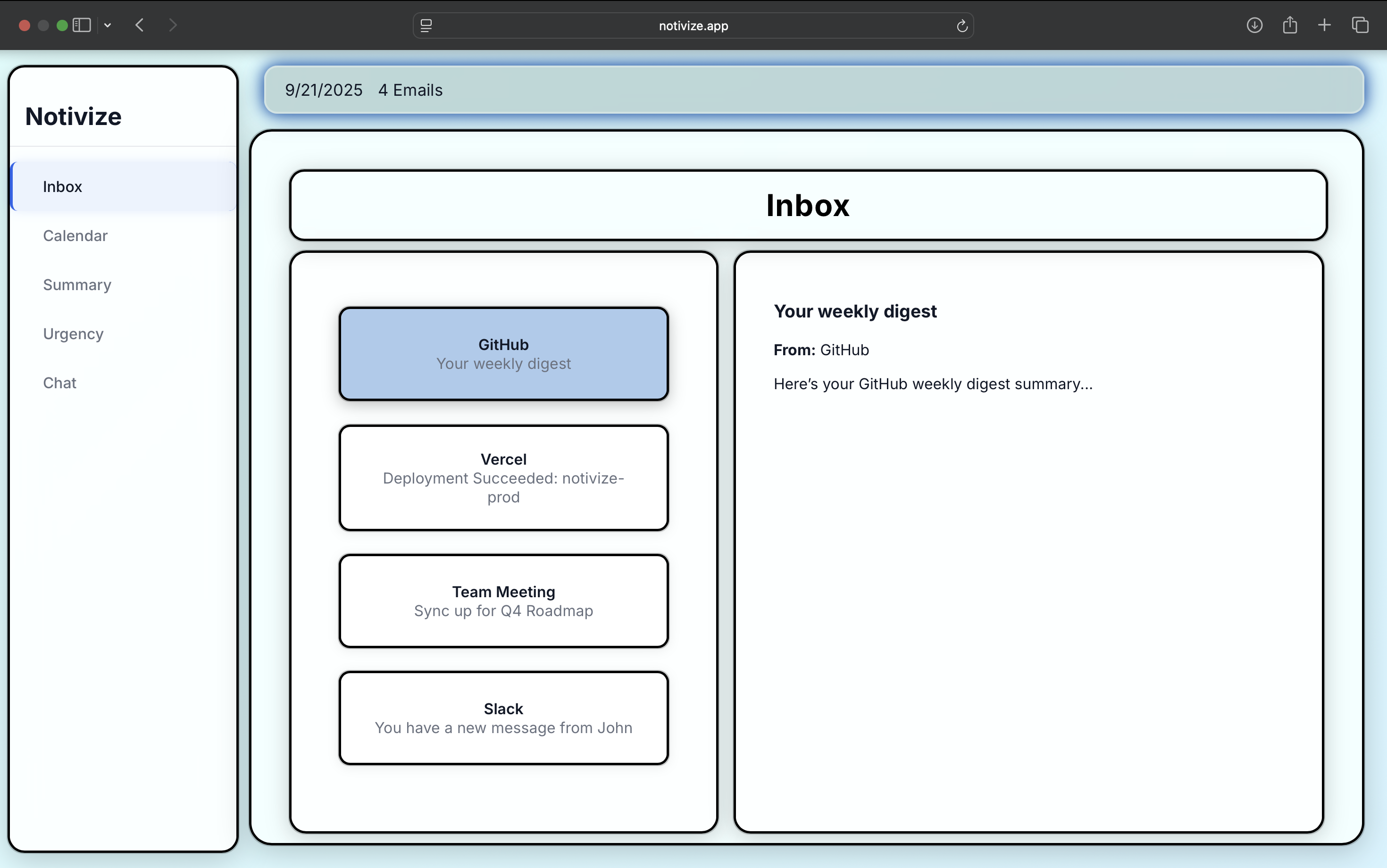Reload the page with the refresh icon
This screenshot has height=868, width=1387.
tap(962, 26)
